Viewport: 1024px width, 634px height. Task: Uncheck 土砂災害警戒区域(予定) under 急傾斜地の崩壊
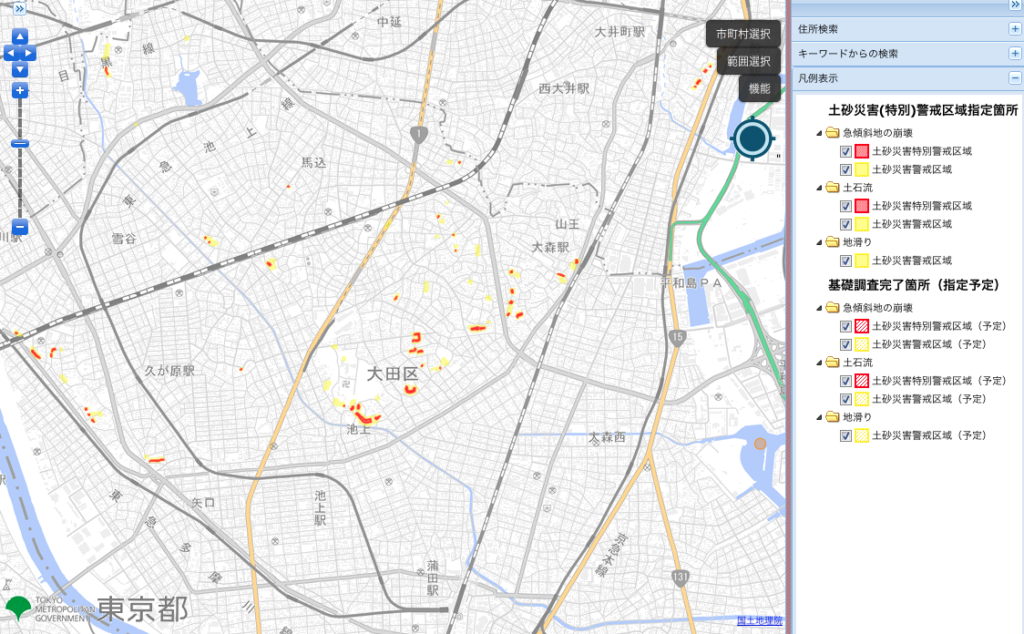click(x=846, y=345)
